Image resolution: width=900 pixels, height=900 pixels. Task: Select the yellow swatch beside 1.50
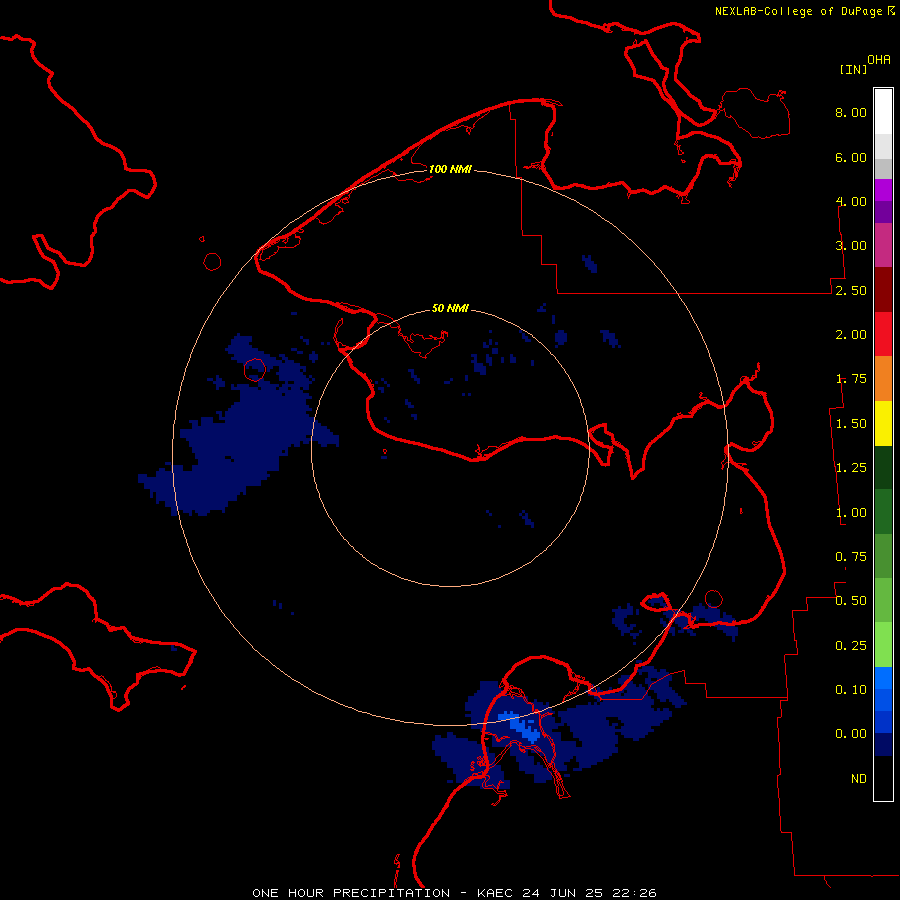point(883,424)
